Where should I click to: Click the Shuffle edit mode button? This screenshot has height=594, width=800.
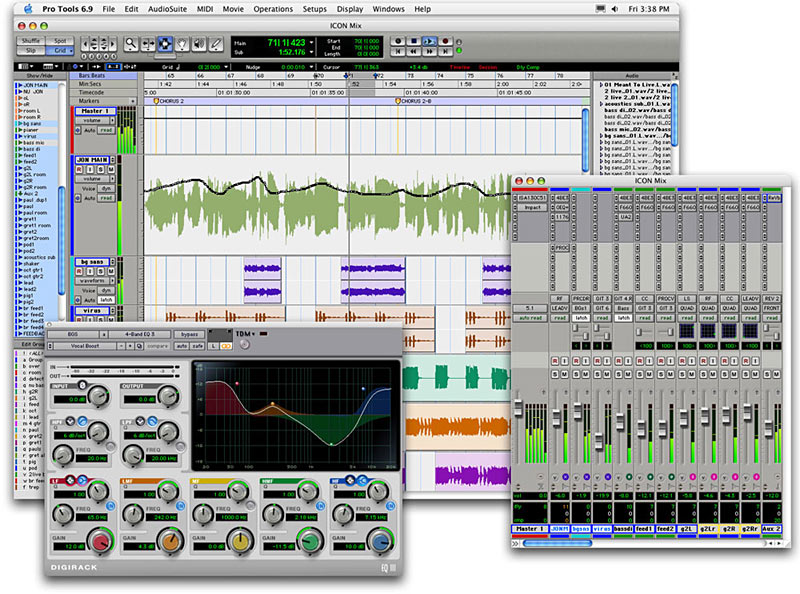[31, 41]
